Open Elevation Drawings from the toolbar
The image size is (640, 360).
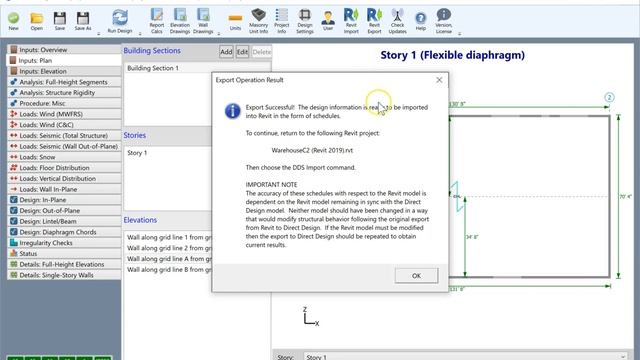click(x=180, y=21)
